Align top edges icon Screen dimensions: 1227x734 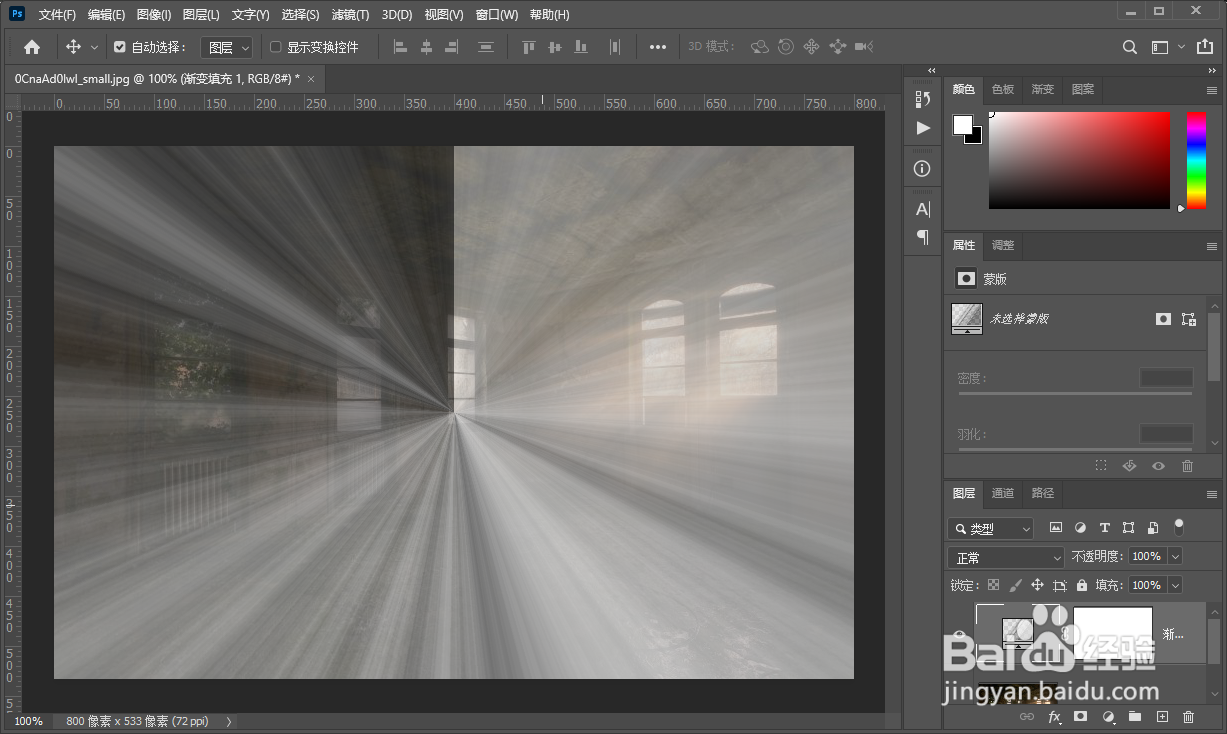[x=529, y=47]
